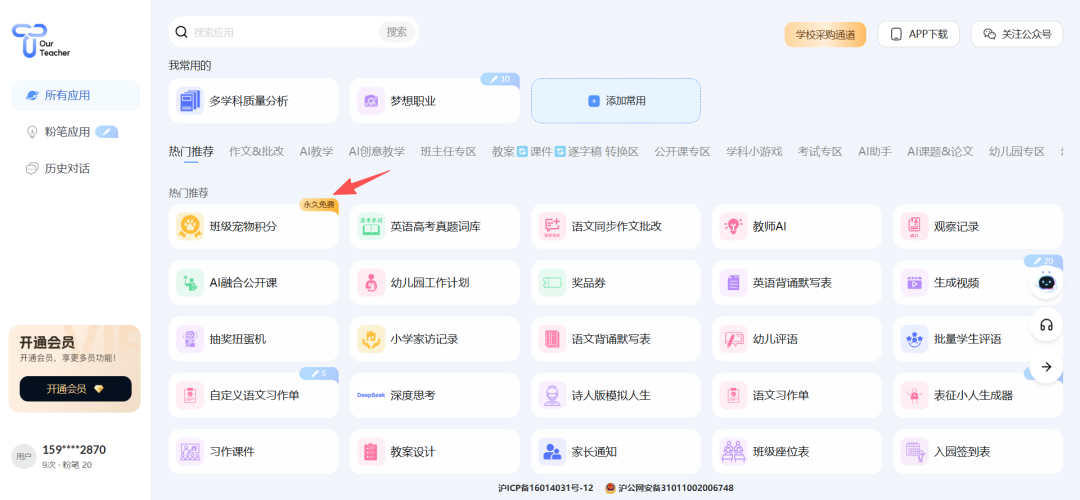Switch to the 幼儿园专区 tab
This screenshot has height=500, width=1080.
[x=1017, y=152]
